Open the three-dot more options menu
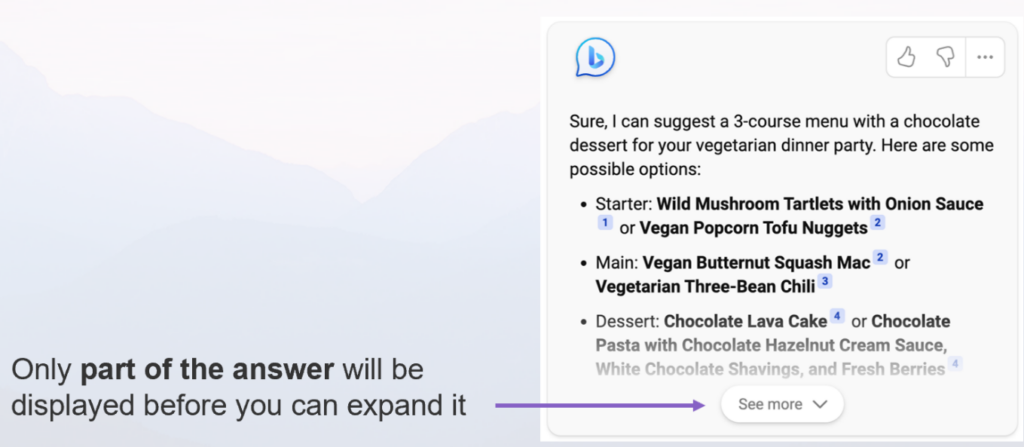 [x=985, y=58]
